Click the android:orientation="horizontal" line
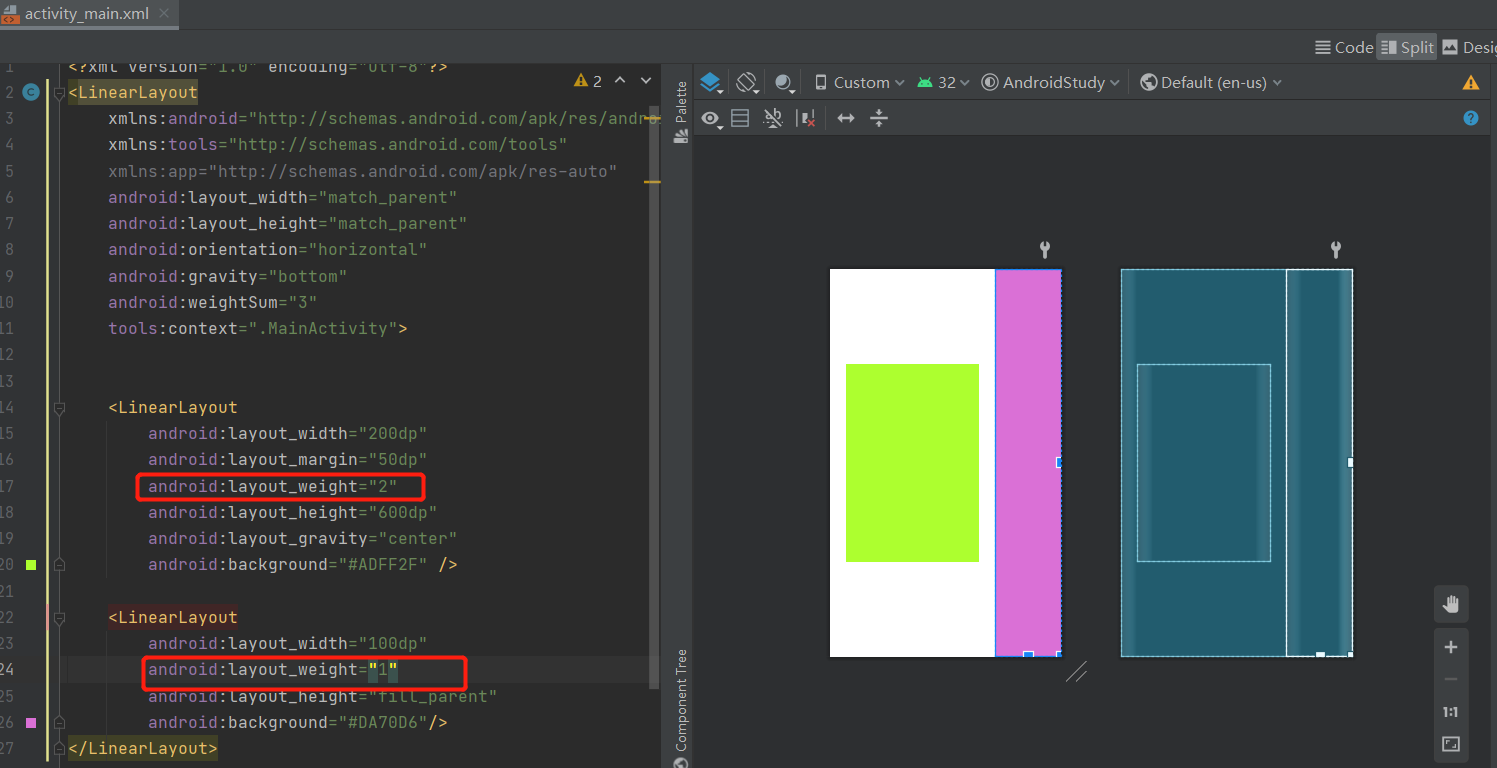1497x768 pixels. (x=268, y=249)
